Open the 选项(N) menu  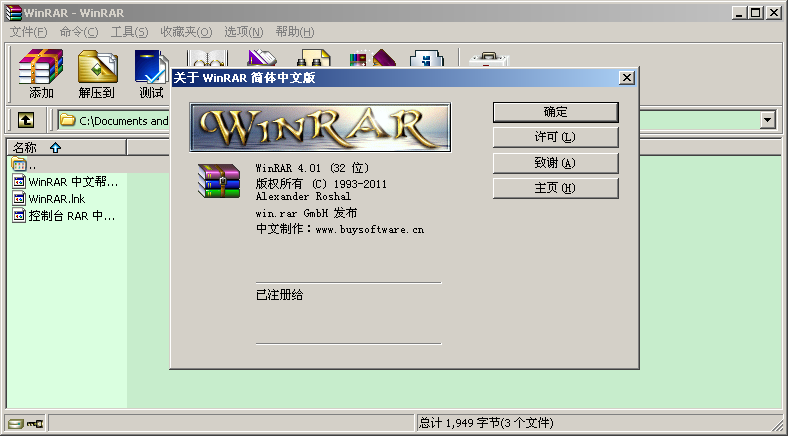[x=244, y=32]
